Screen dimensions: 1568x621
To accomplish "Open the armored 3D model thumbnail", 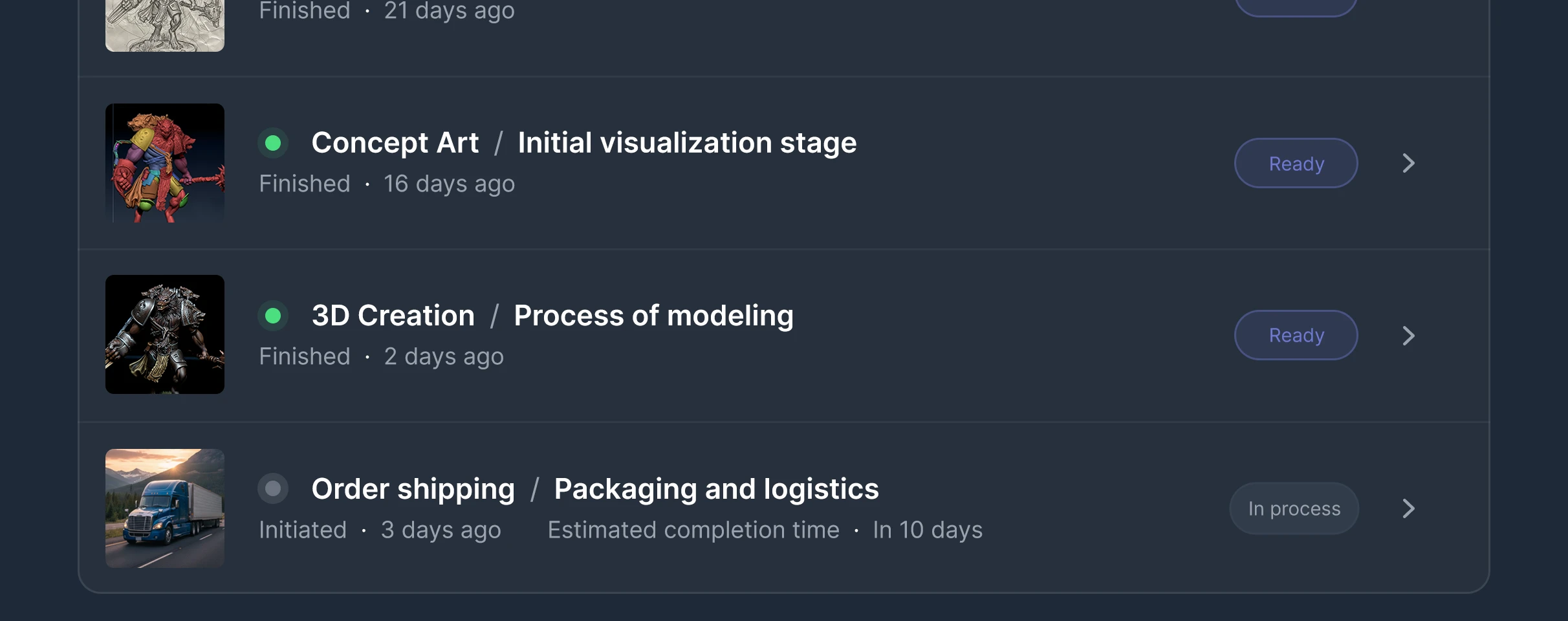I will point(165,334).
